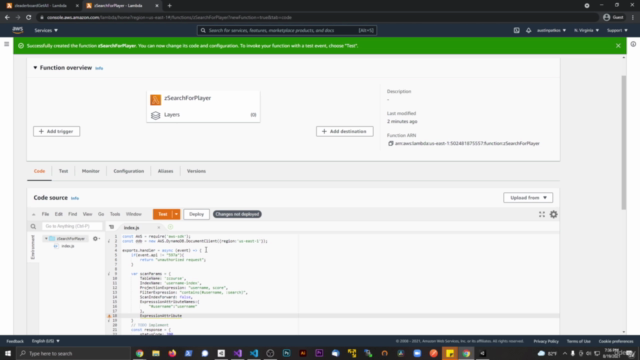Open the account name dropdown

tap(551, 30)
